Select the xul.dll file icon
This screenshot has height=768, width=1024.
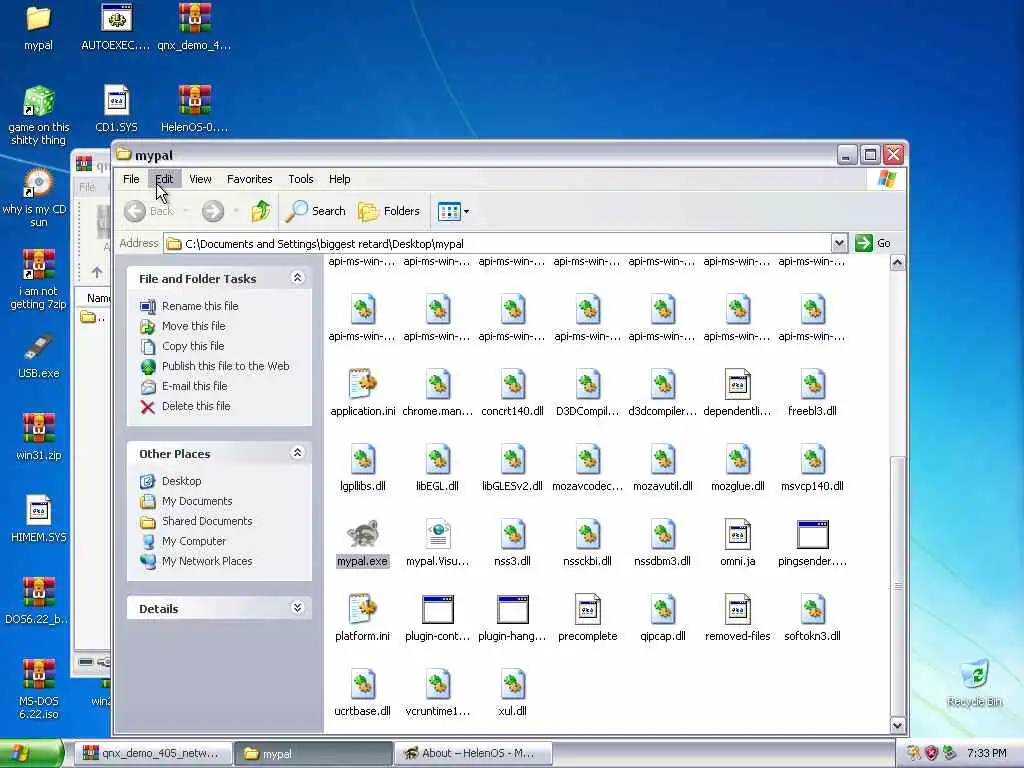coord(512,684)
